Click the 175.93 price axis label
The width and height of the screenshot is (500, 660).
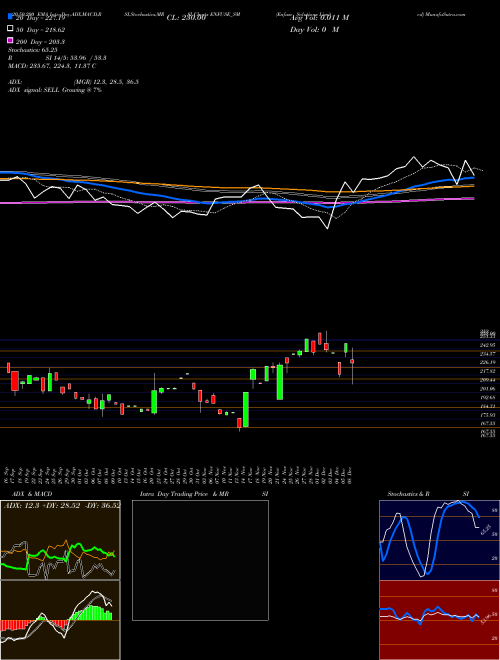487,415
